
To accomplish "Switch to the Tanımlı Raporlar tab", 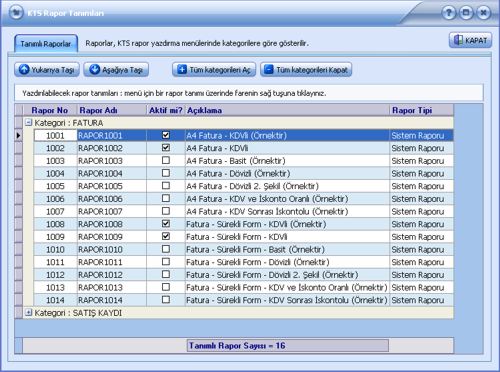I will (x=46, y=44).
